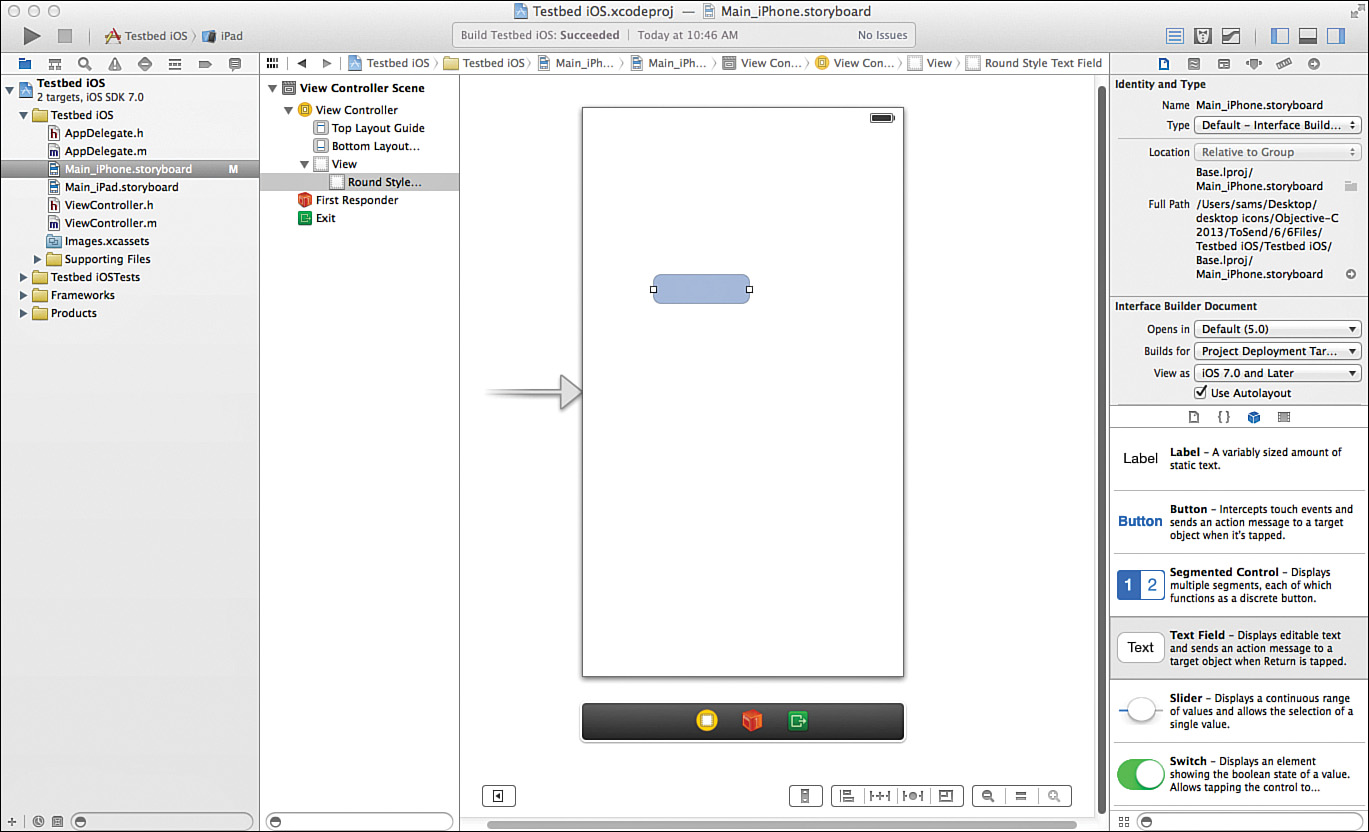This screenshot has width=1369, height=832.
Task: Show the Attributes inspector
Action: point(1254,63)
